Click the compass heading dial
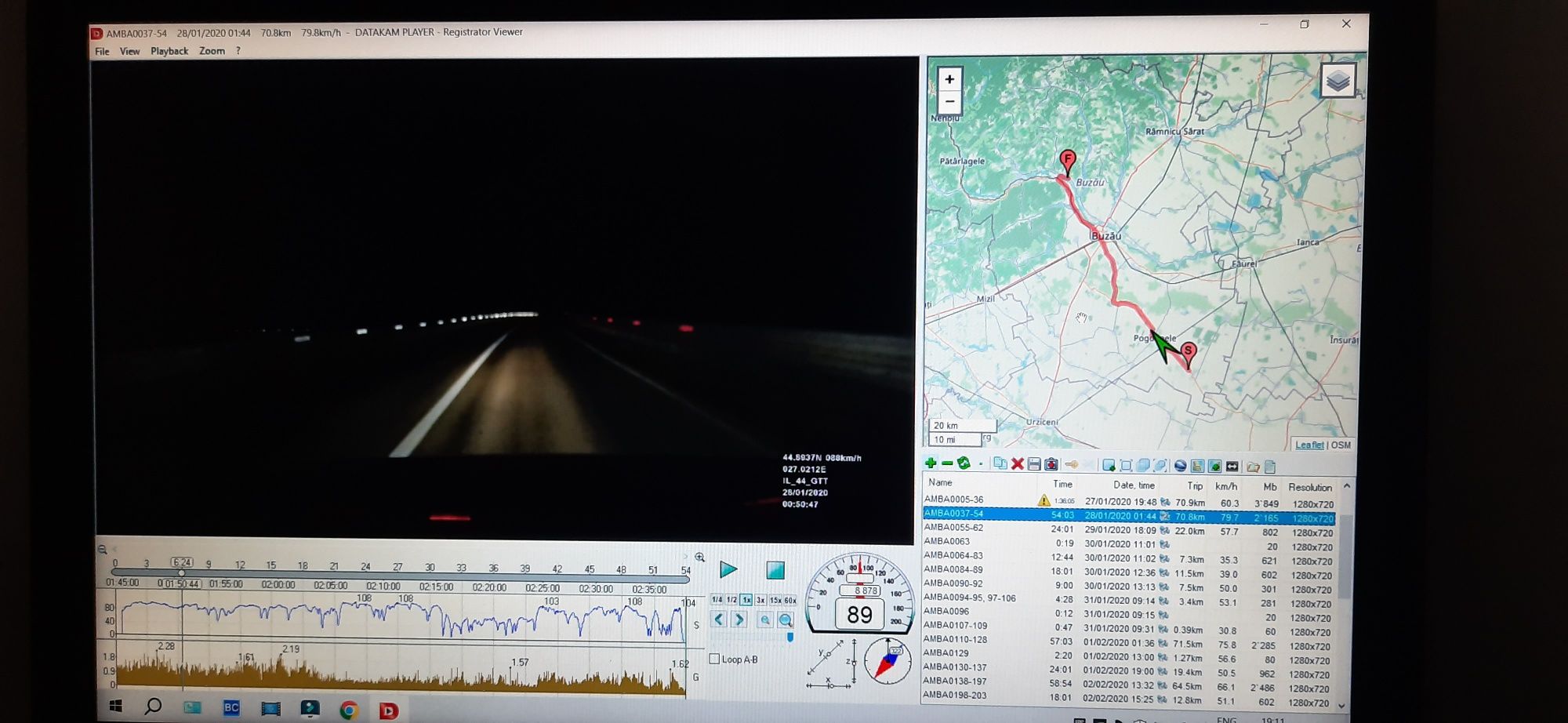This screenshot has height=723, width=1568. point(887,661)
